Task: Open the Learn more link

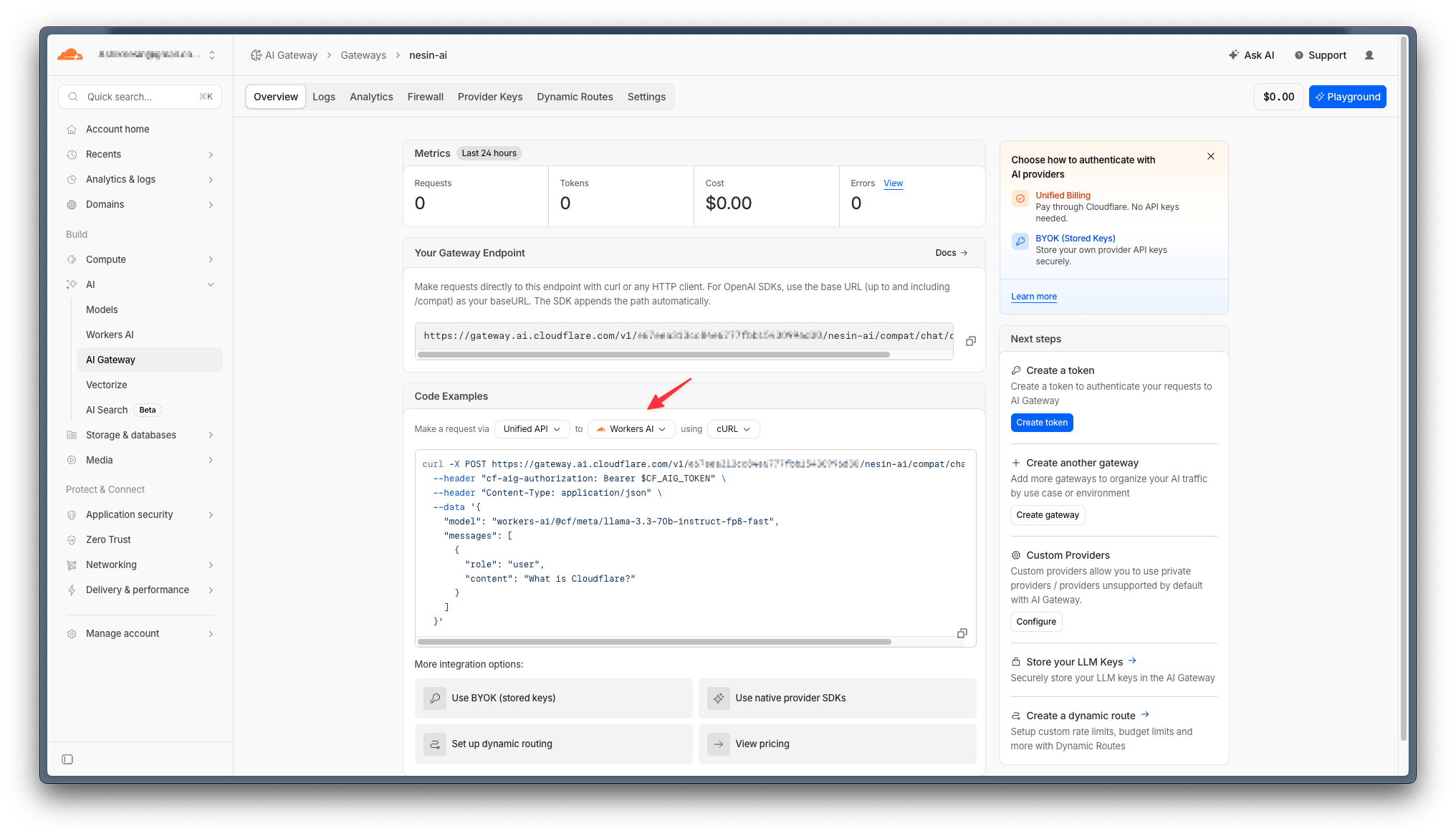Action: click(1033, 297)
